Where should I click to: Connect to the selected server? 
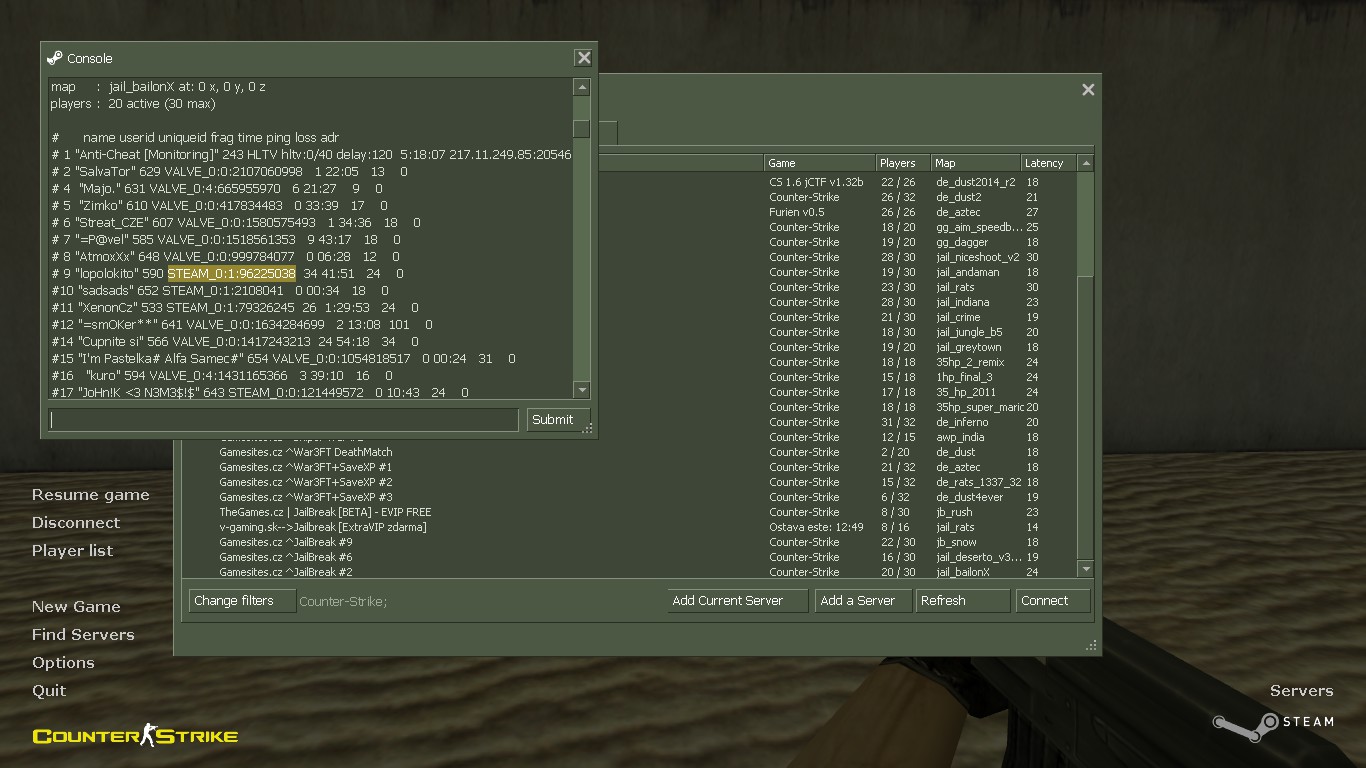(1053, 601)
